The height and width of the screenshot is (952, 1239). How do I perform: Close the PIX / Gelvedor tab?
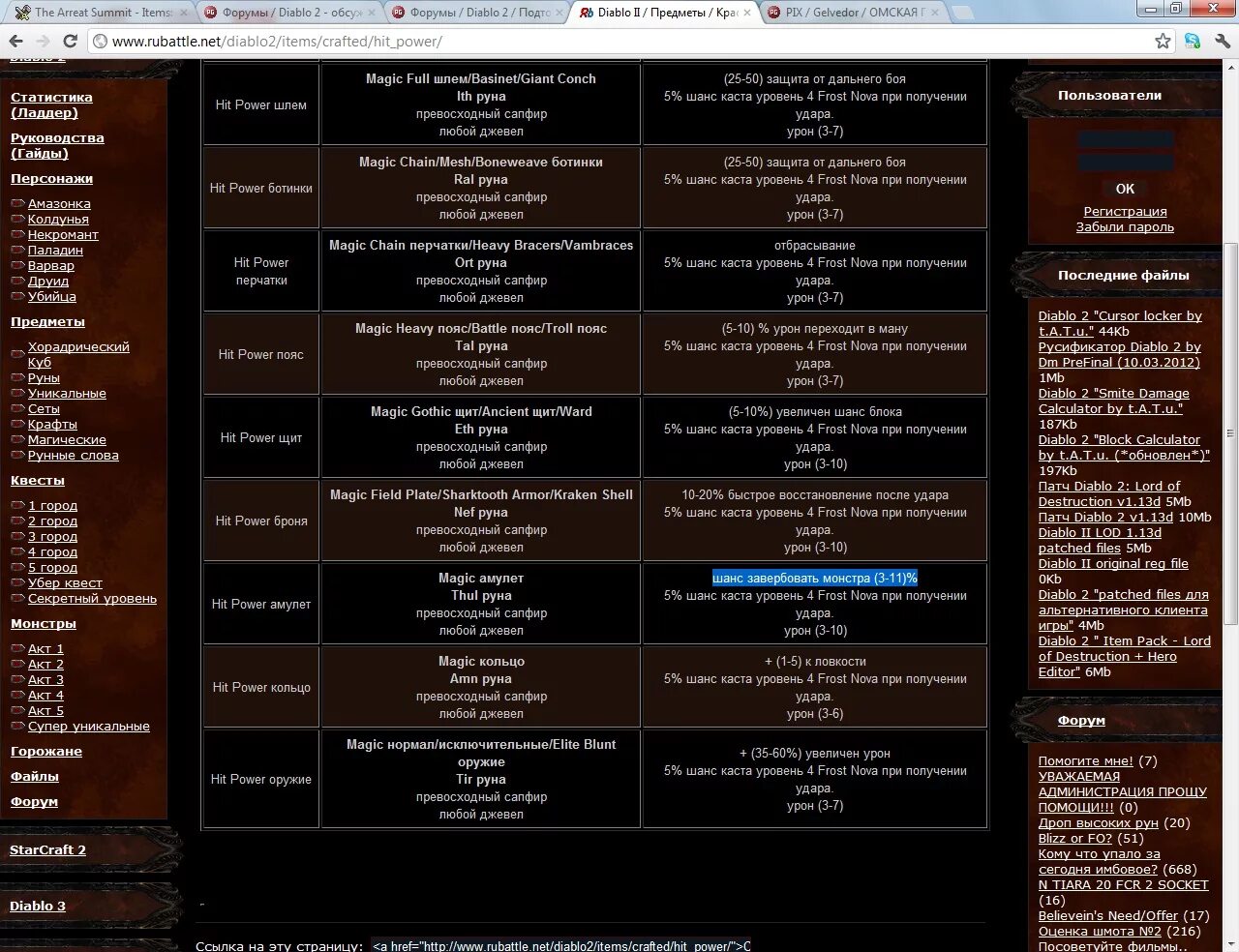pyautogui.click(x=935, y=13)
